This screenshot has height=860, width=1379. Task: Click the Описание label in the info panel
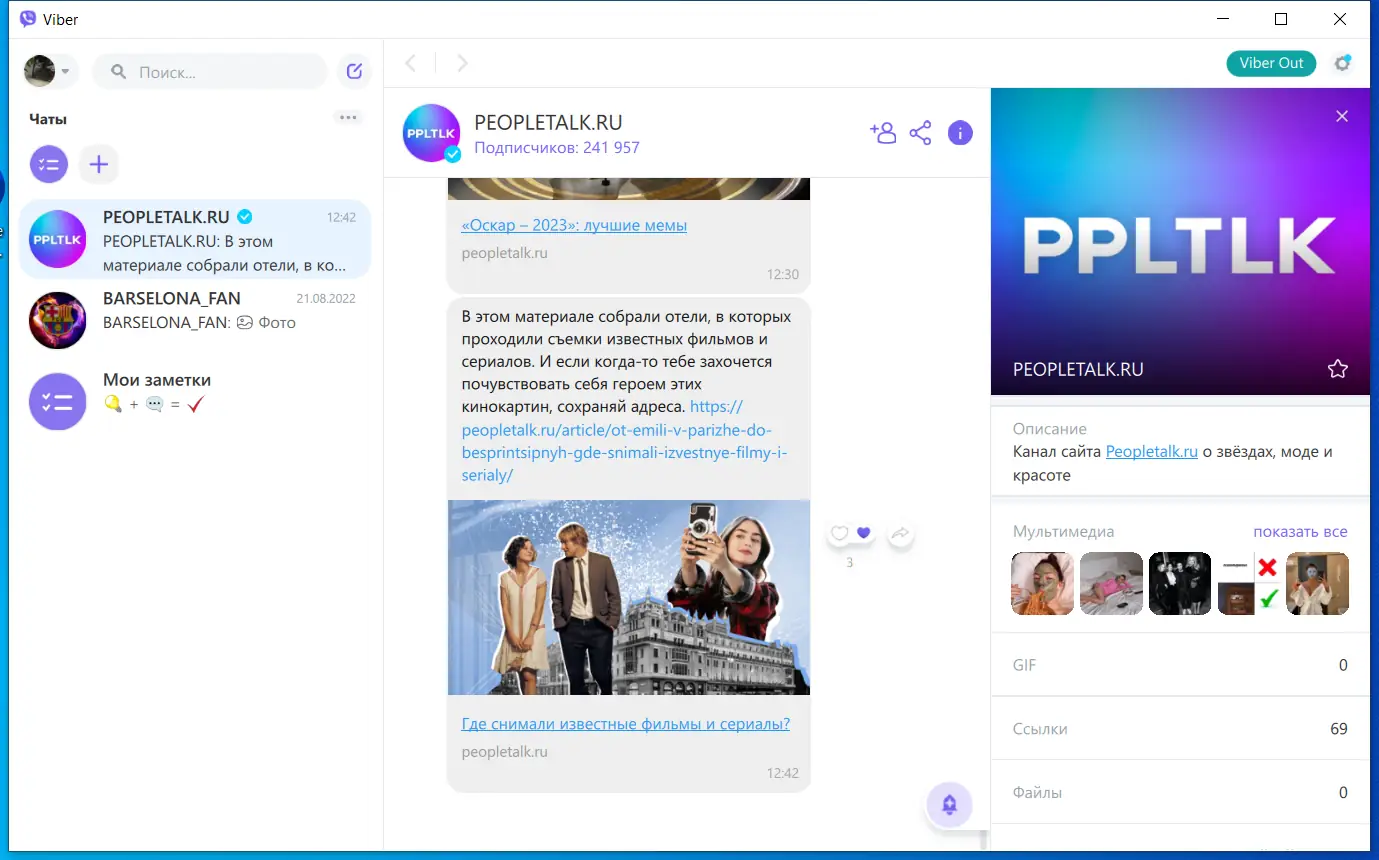[x=1050, y=429]
